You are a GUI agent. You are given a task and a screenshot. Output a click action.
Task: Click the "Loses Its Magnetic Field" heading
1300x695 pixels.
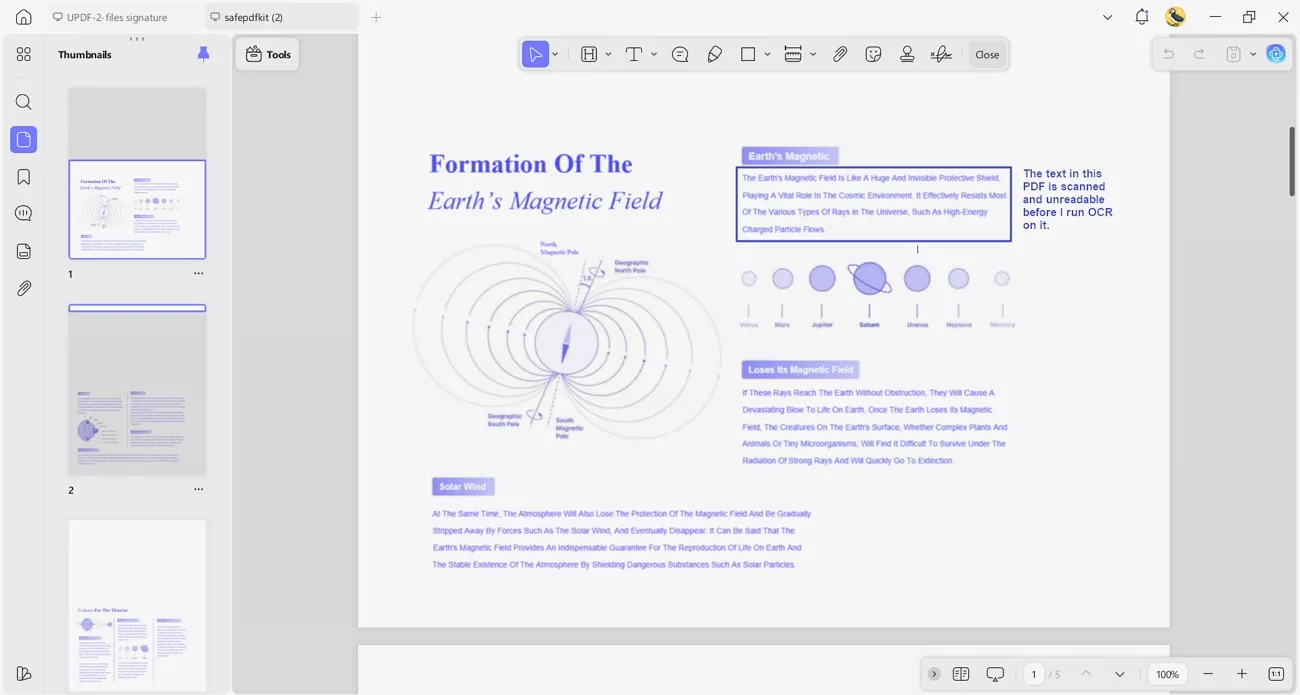point(800,369)
